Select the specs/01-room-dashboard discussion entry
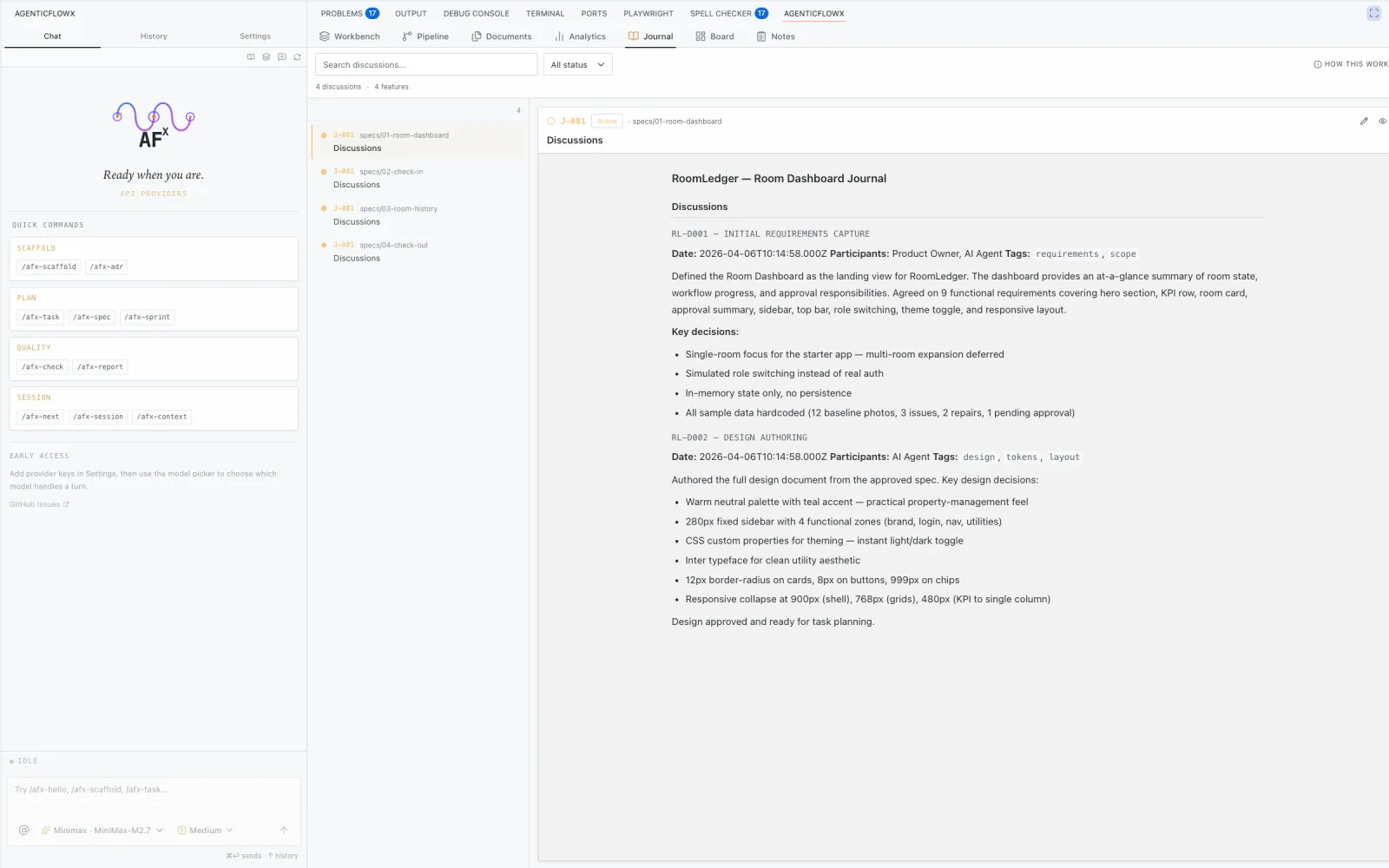Viewport: 1389px width, 868px height. click(x=418, y=141)
